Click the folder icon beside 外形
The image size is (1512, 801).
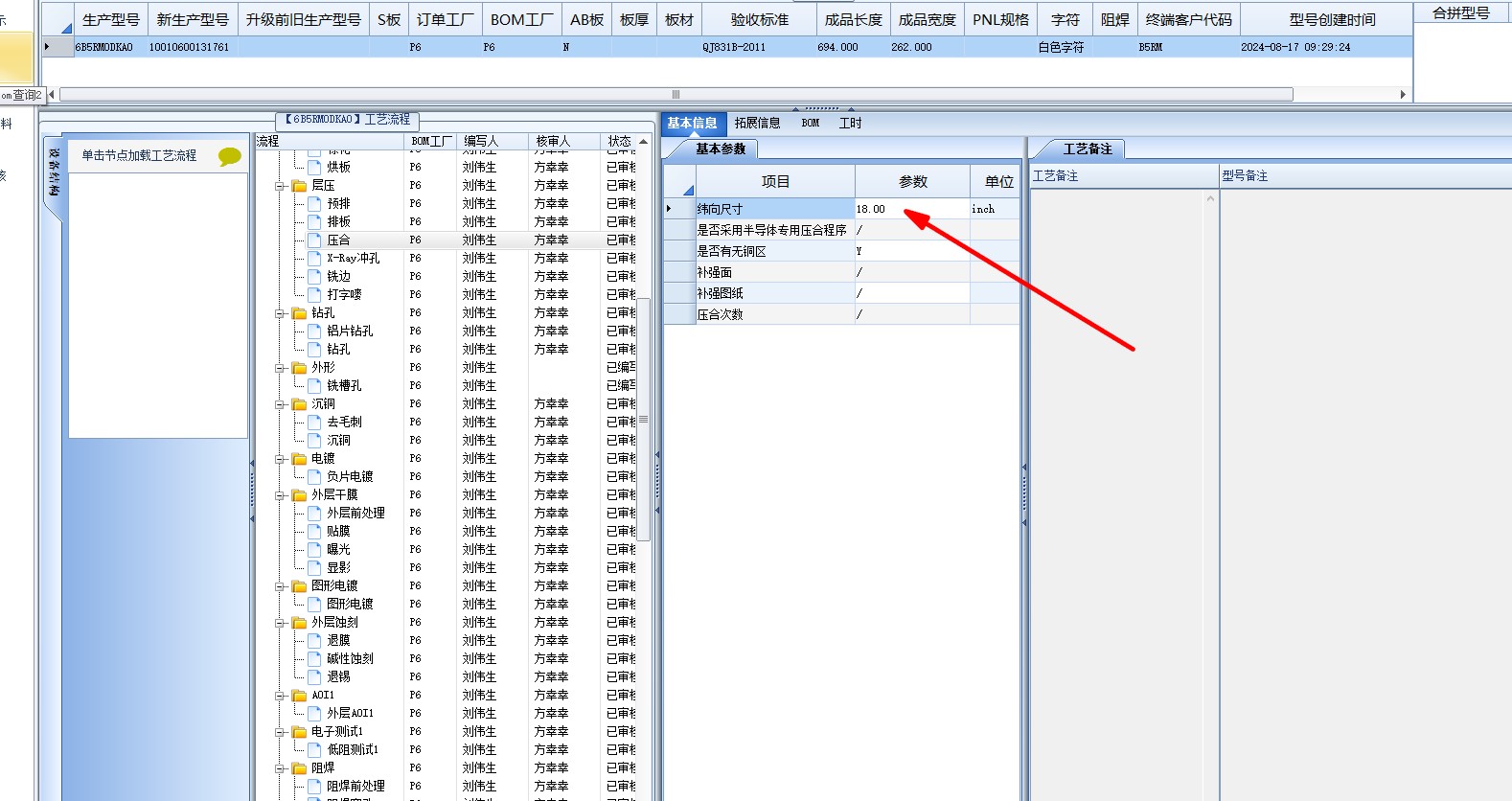coord(299,368)
